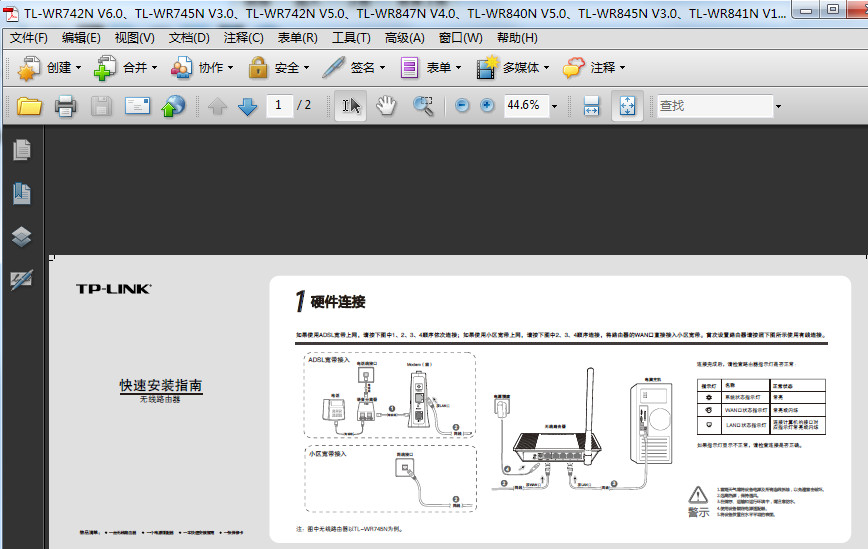
Task: Open the Signatures panel
Action: coord(22,280)
